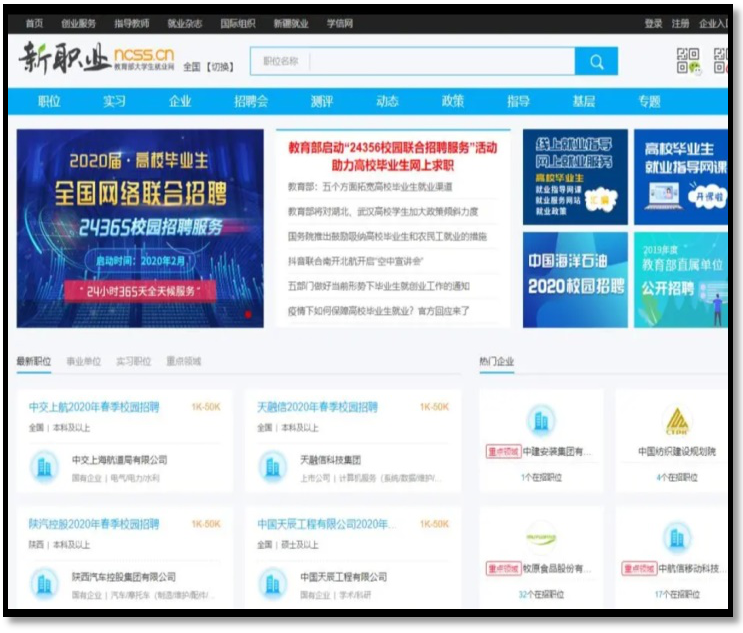This screenshot has width=743, height=633.
Task: Click the 重点领域 tag on 牧原食品股份
Action: (x=503, y=569)
